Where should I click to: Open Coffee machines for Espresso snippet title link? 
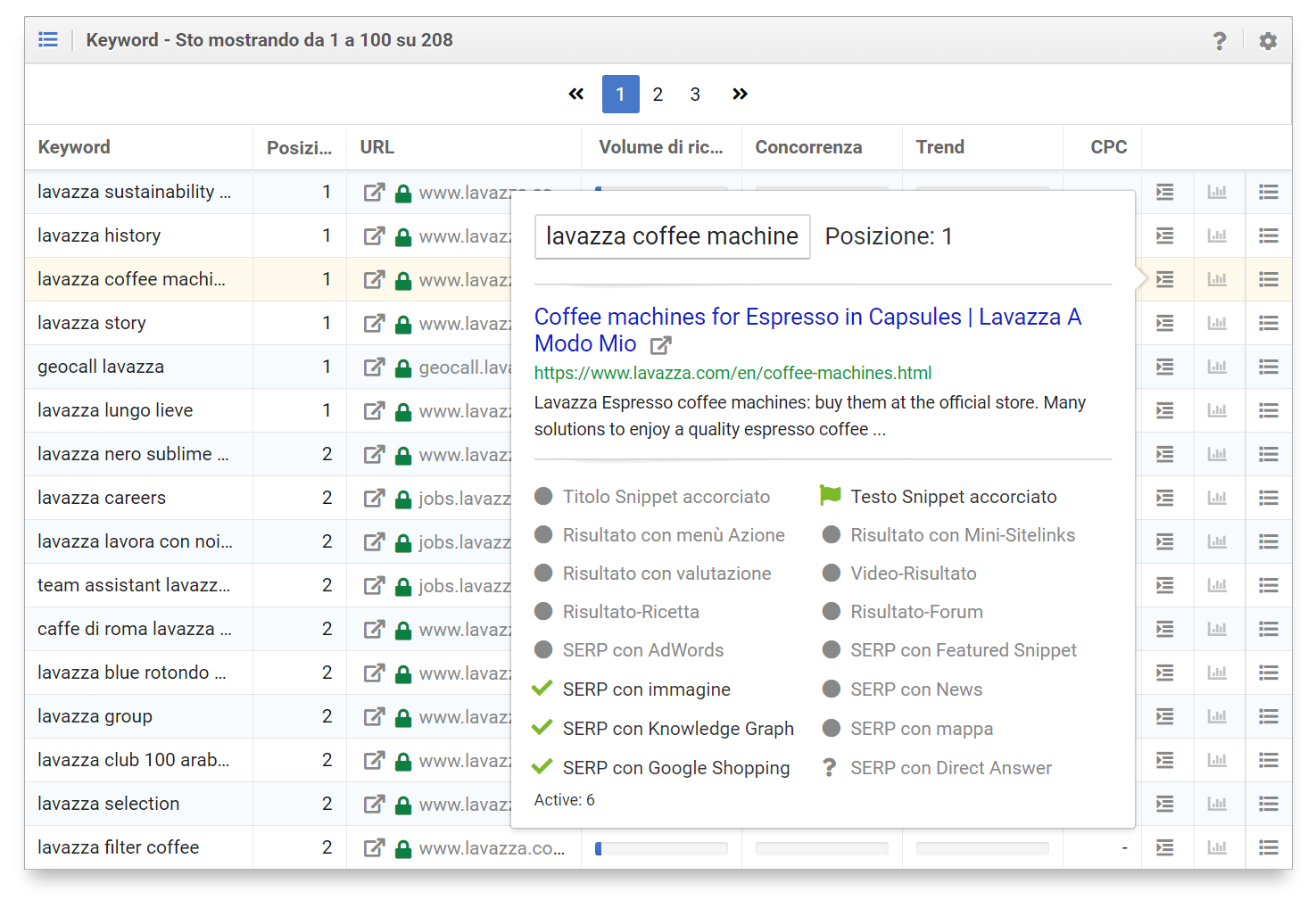[x=807, y=330]
